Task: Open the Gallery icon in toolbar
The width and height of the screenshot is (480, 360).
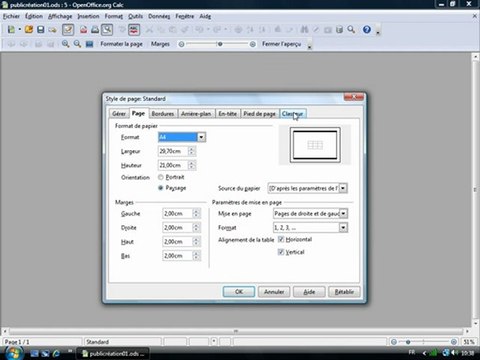Action: [328, 30]
